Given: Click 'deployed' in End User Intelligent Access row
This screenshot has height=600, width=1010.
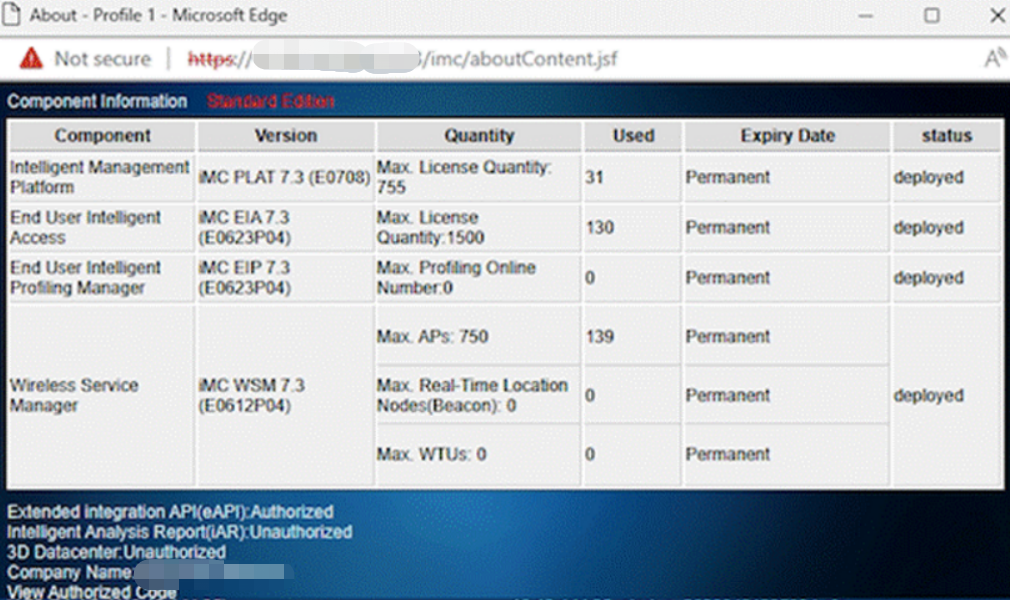Looking at the screenshot, I should point(928,227).
